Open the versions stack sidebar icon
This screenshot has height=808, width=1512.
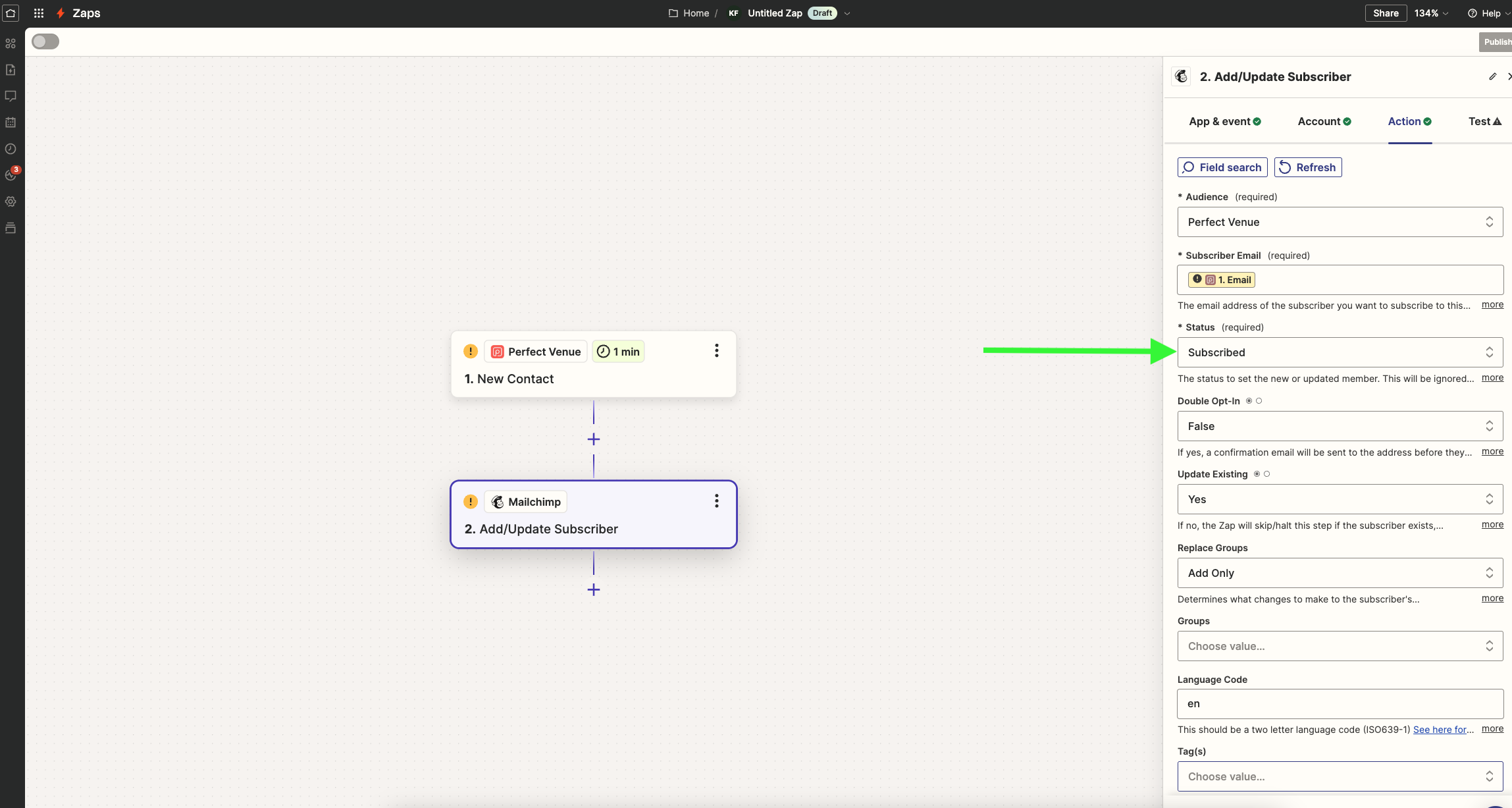click(x=11, y=228)
